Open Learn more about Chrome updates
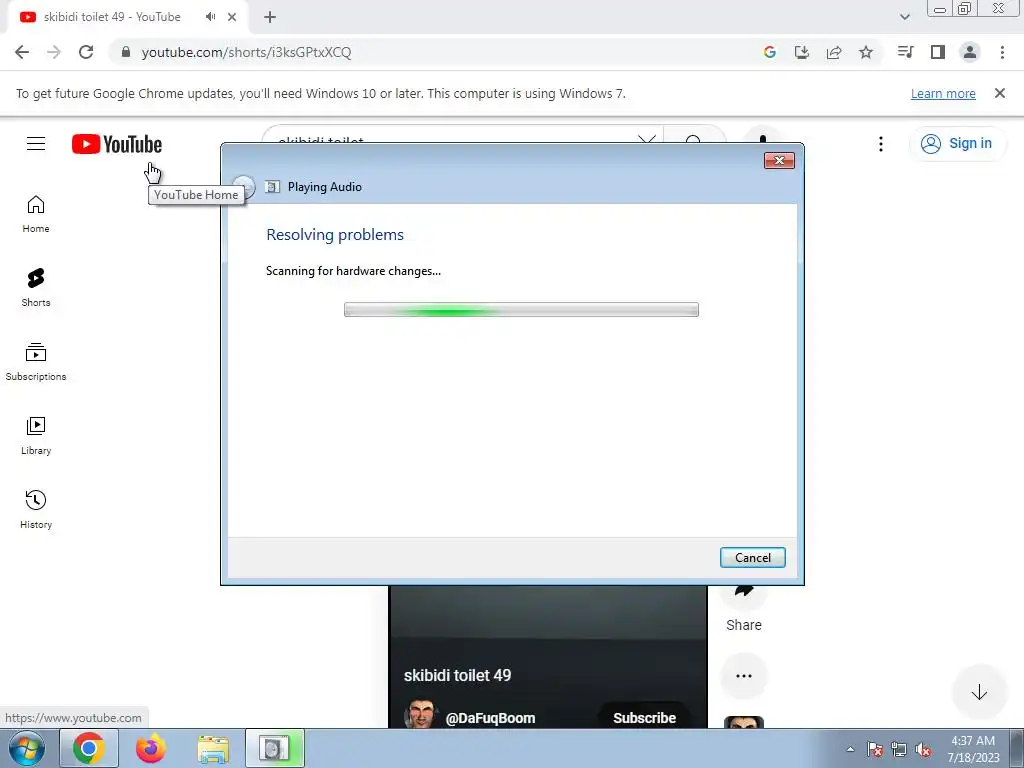The height and width of the screenshot is (768, 1024). click(x=943, y=93)
